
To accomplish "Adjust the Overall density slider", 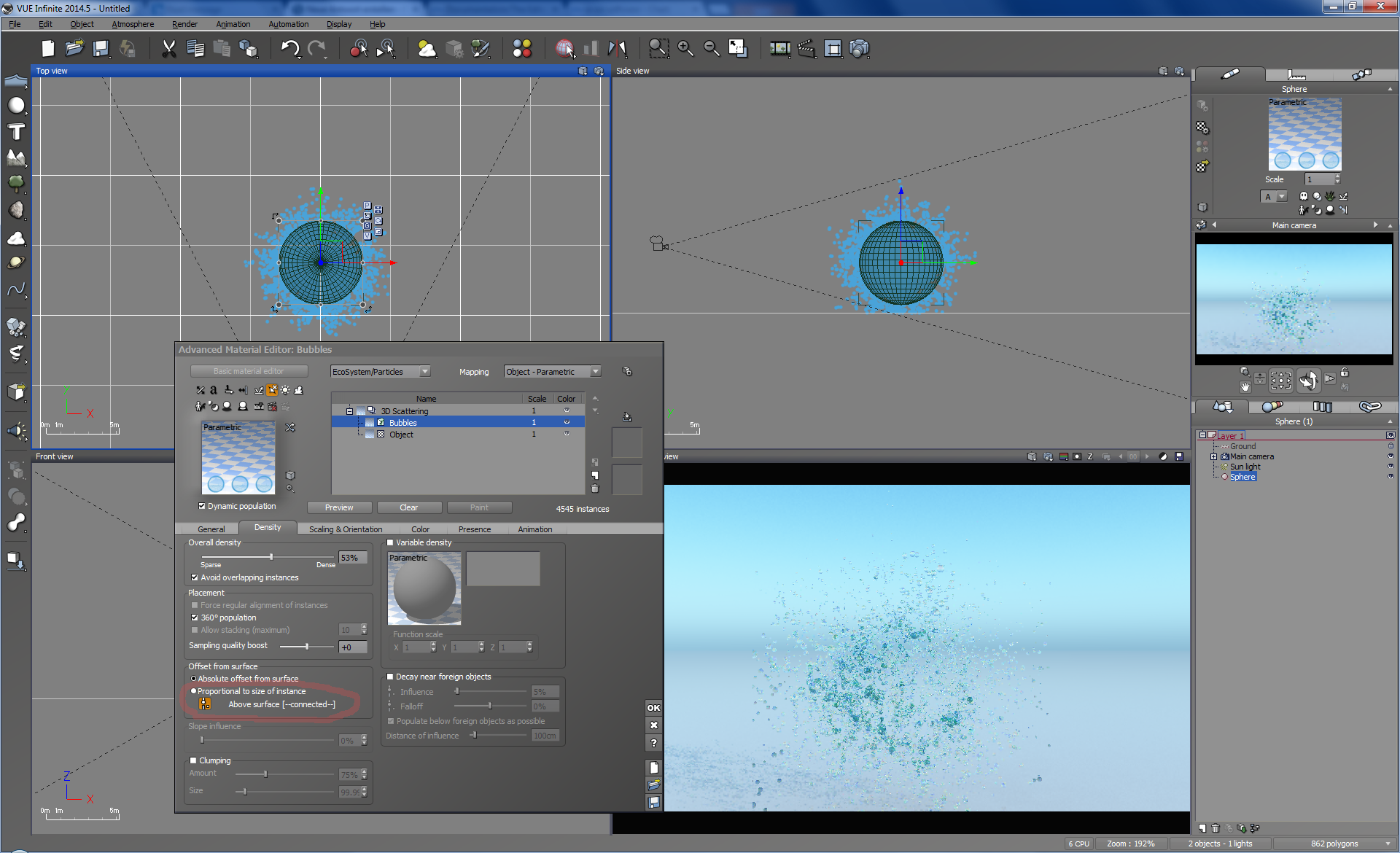I will pos(271,557).
